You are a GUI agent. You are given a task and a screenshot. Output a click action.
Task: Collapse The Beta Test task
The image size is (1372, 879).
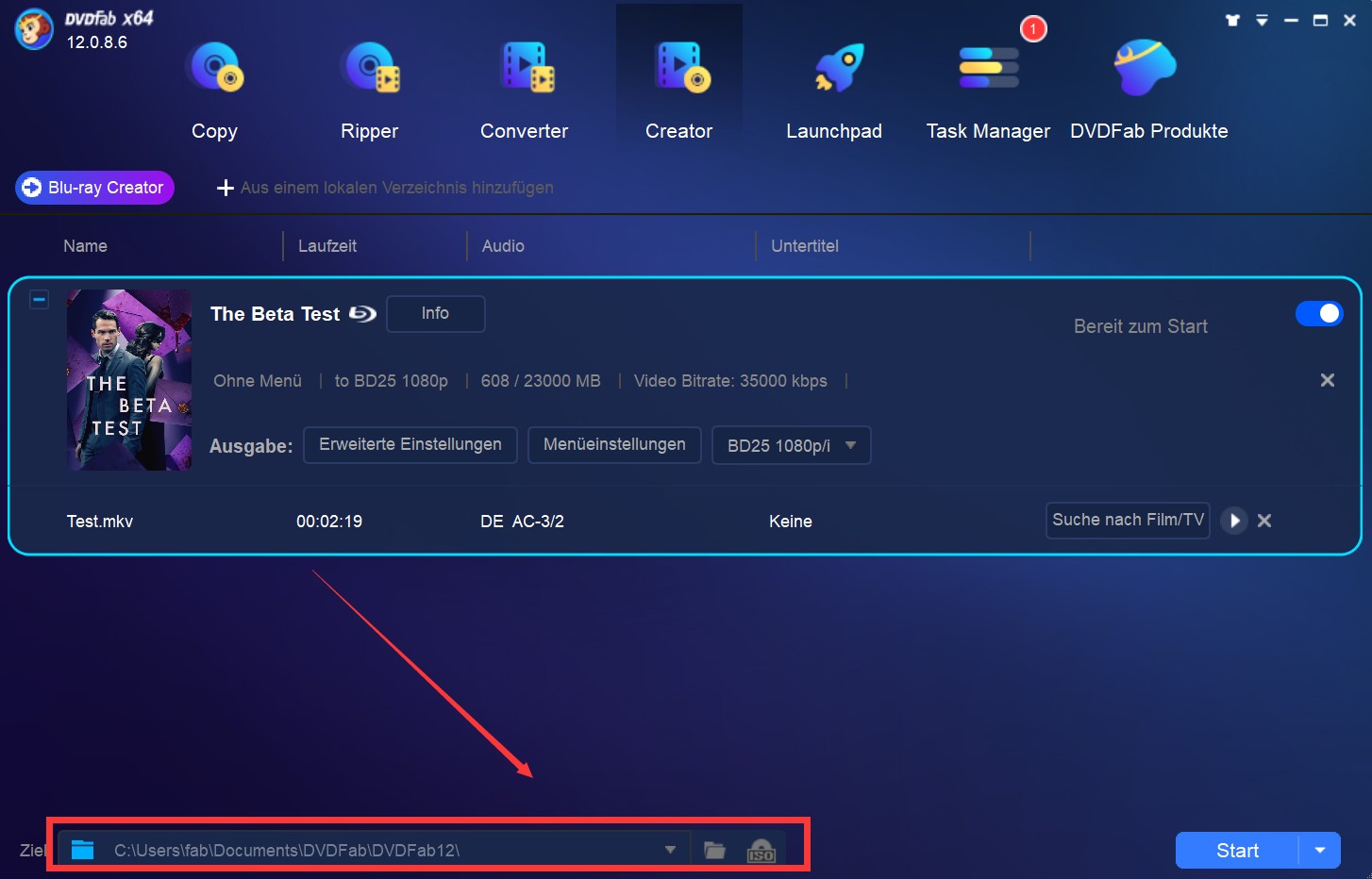[39, 300]
